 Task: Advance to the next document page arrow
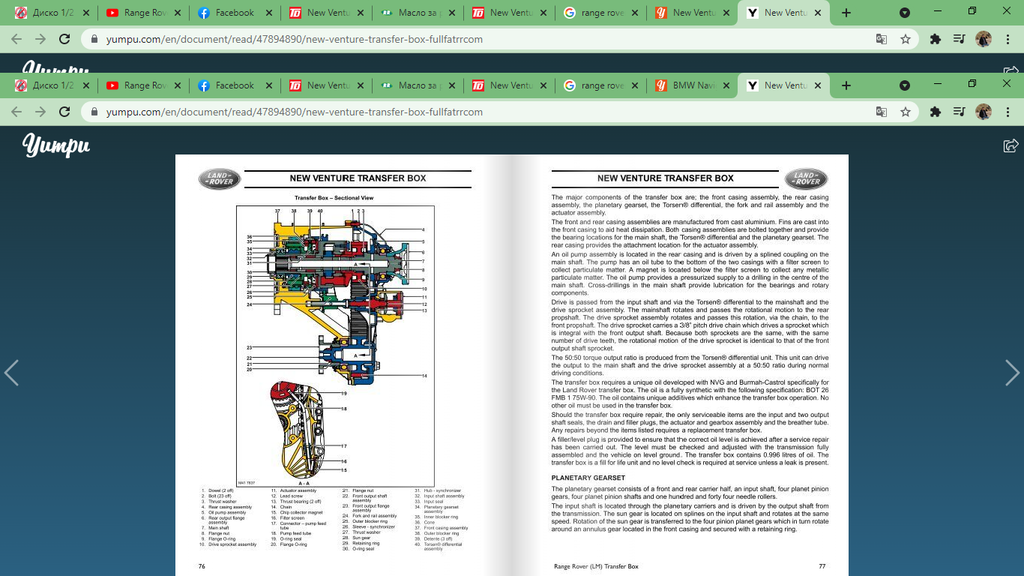pyautogui.click(x=1011, y=373)
